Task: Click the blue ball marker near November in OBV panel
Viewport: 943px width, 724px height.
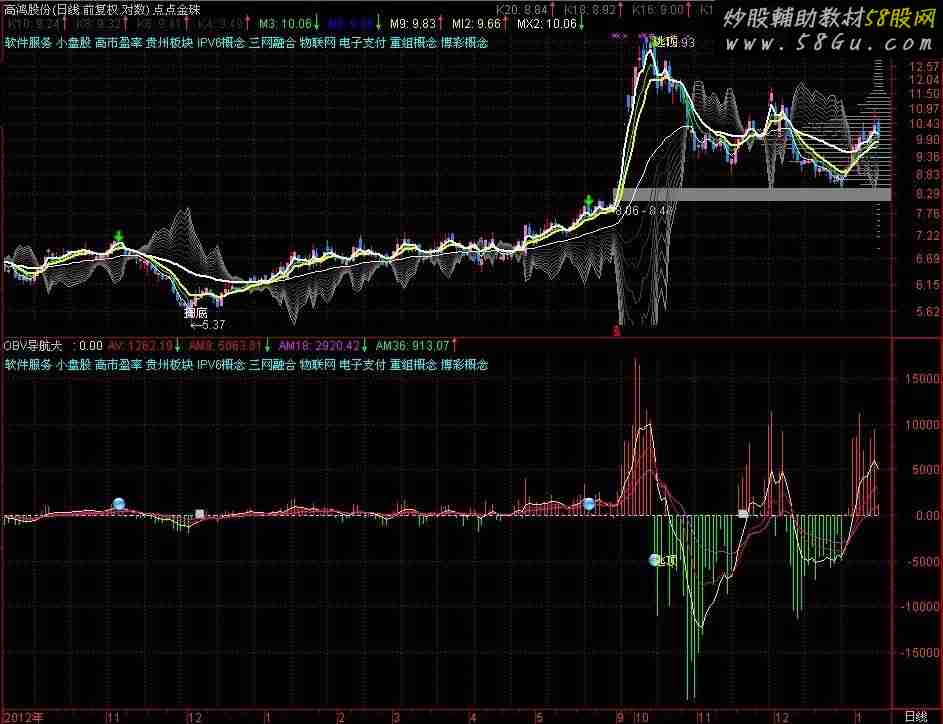Action: click(x=119, y=503)
